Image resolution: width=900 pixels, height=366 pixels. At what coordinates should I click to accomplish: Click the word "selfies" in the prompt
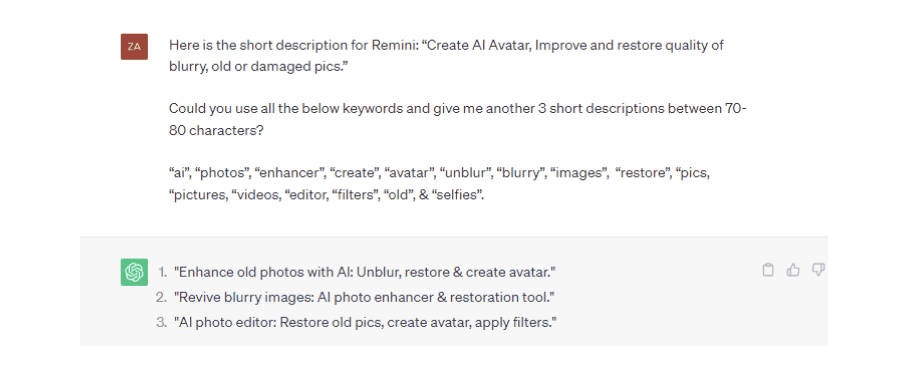point(457,194)
